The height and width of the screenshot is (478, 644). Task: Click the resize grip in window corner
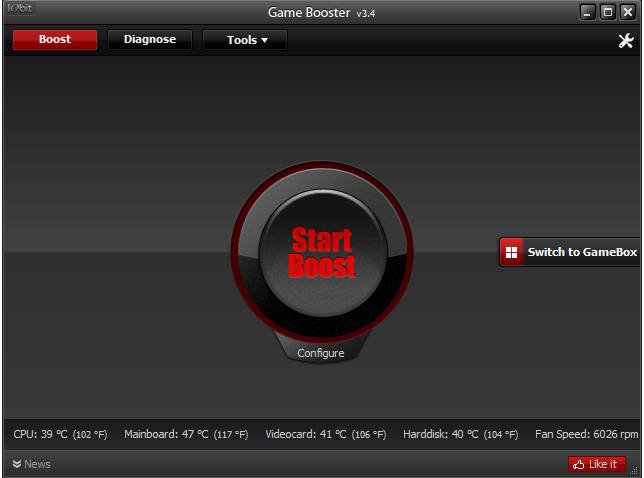coord(634,471)
